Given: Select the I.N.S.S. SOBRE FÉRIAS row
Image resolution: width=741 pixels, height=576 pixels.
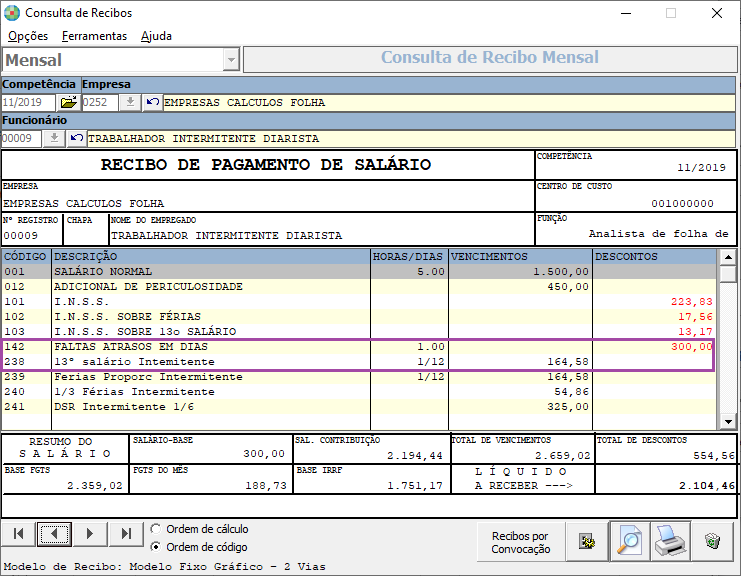Looking at the screenshot, I should 359,317.
